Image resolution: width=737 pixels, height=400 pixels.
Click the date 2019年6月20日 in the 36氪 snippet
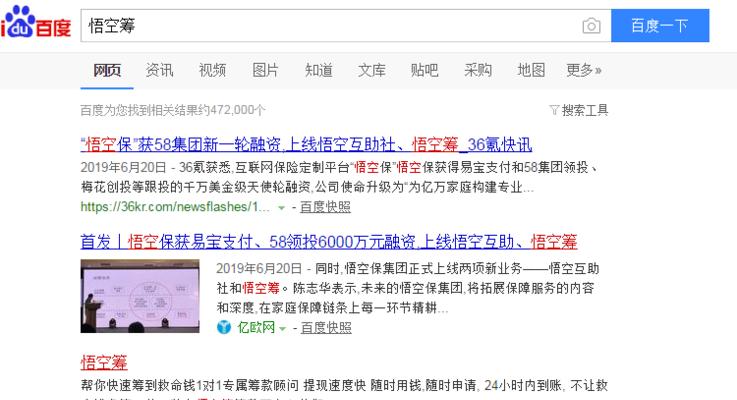click(123, 167)
